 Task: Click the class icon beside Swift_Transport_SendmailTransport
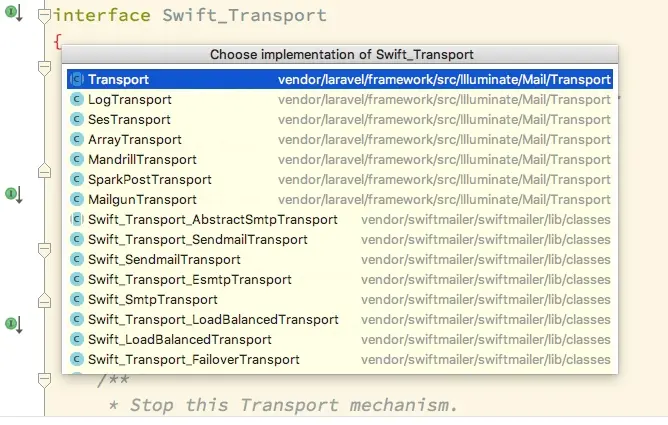[x=77, y=240]
